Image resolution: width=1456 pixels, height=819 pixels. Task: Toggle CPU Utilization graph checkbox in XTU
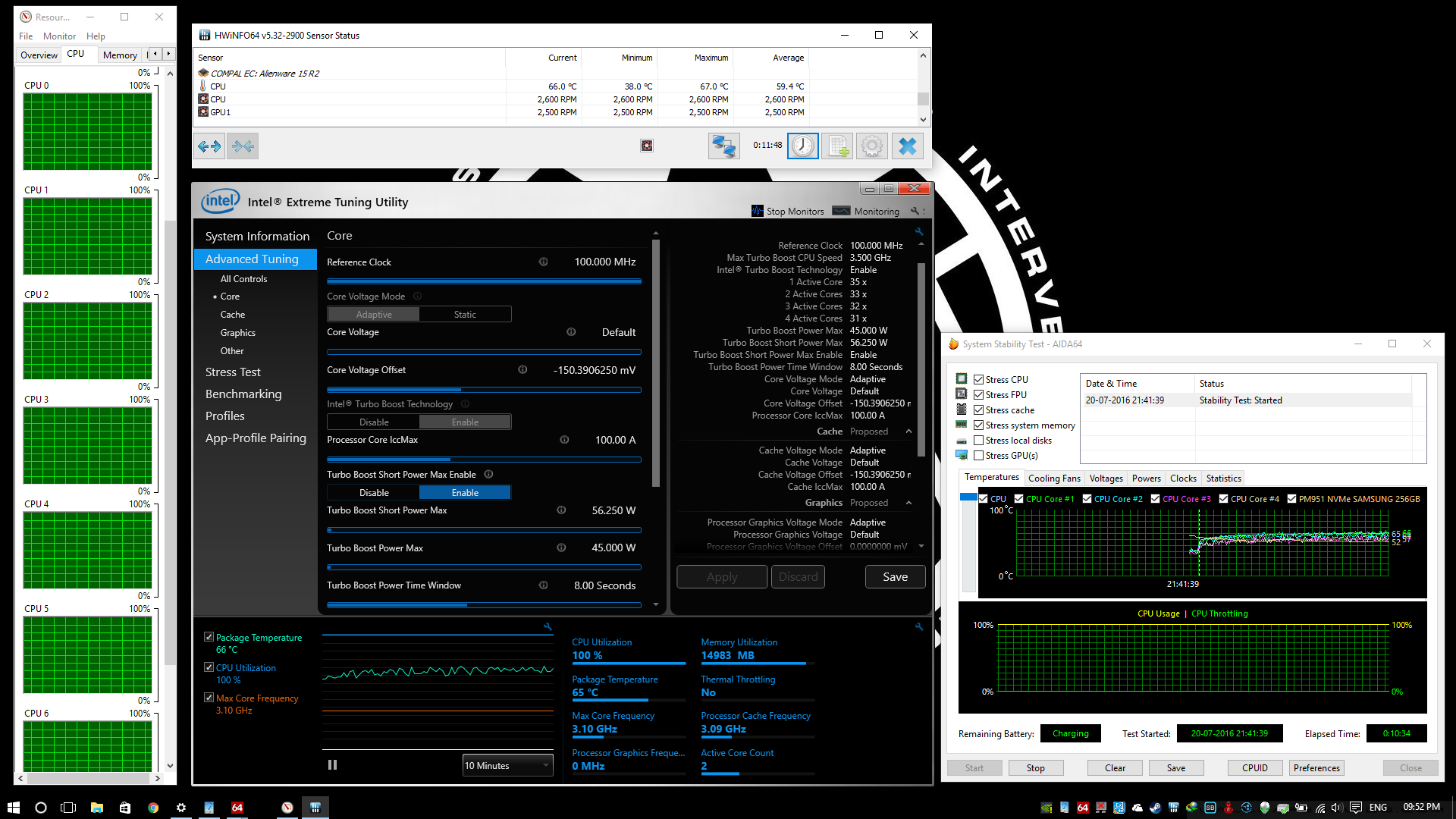(209, 667)
